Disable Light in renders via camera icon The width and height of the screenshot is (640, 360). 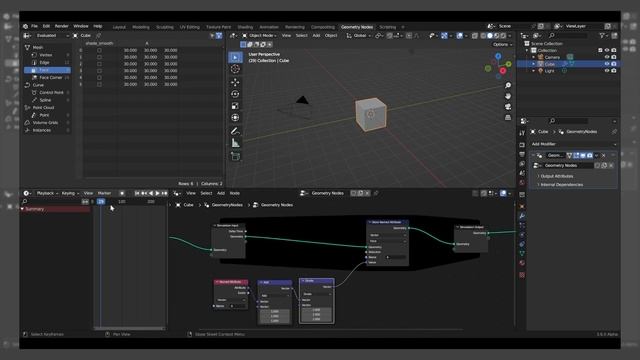(x=613, y=71)
